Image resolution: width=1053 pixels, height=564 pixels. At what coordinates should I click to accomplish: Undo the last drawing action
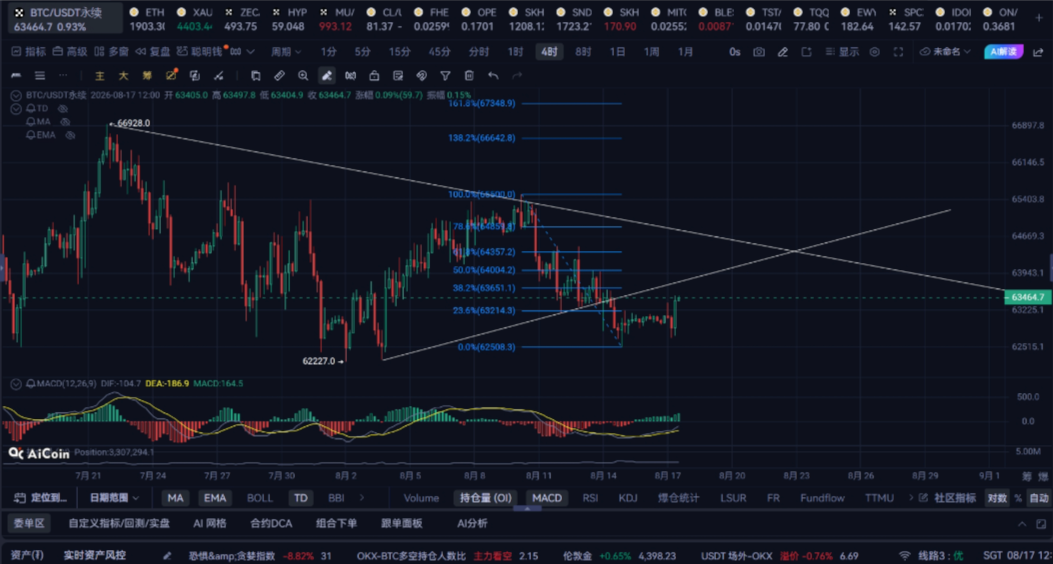[x=493, y=76]
